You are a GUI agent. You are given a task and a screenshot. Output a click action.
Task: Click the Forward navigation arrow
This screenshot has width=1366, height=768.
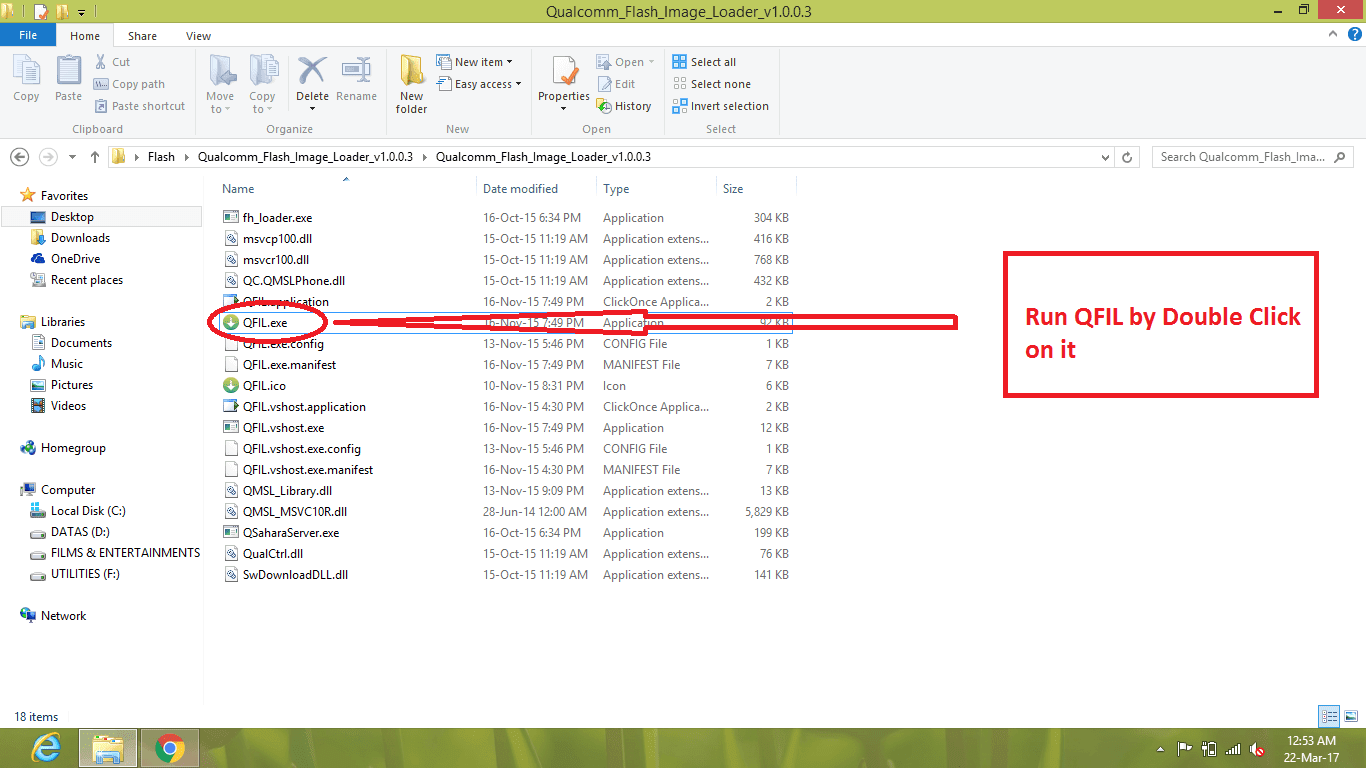[47, 157]
